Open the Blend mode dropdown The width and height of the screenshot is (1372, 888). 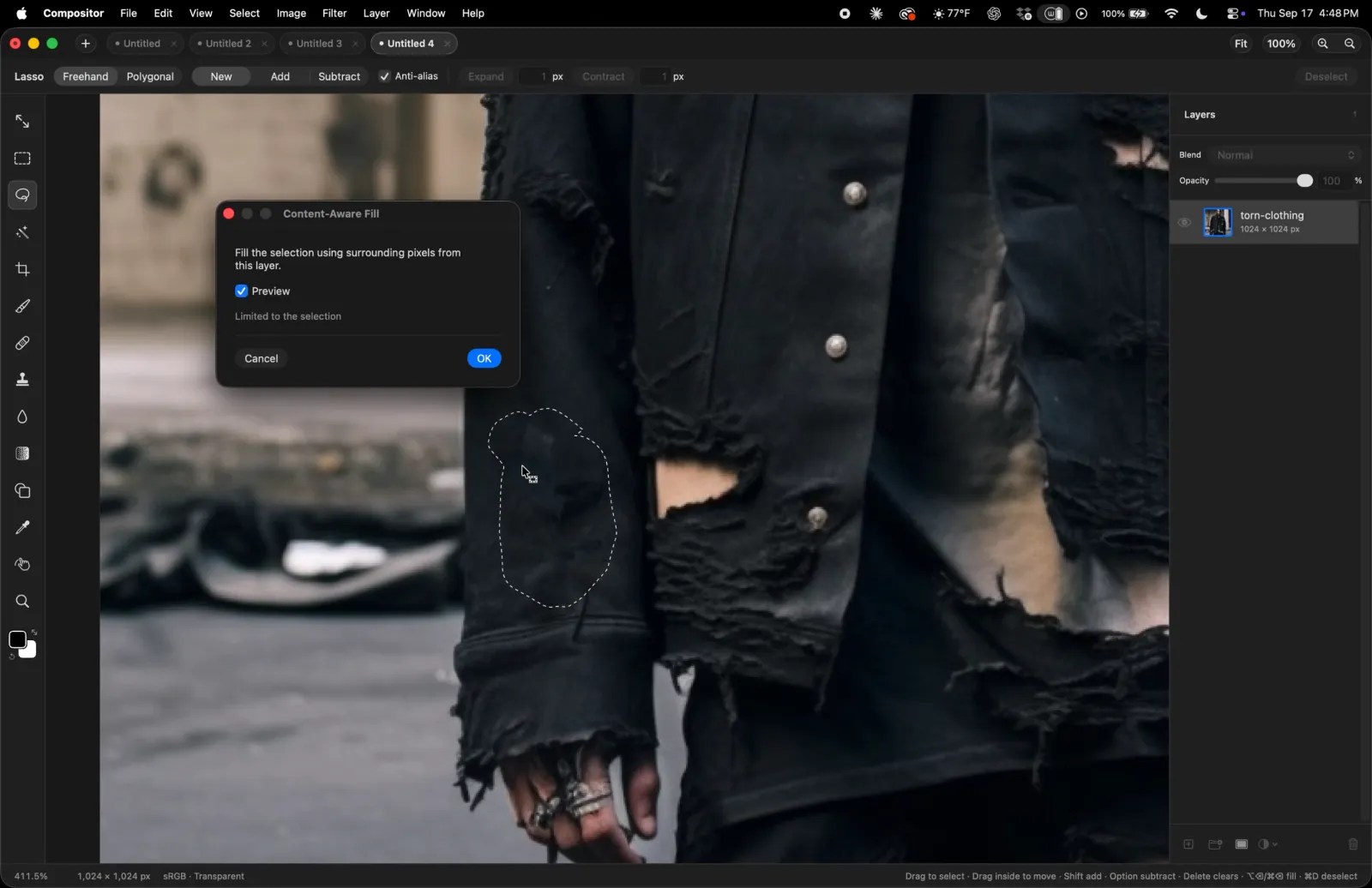(x=1285, y=155)
